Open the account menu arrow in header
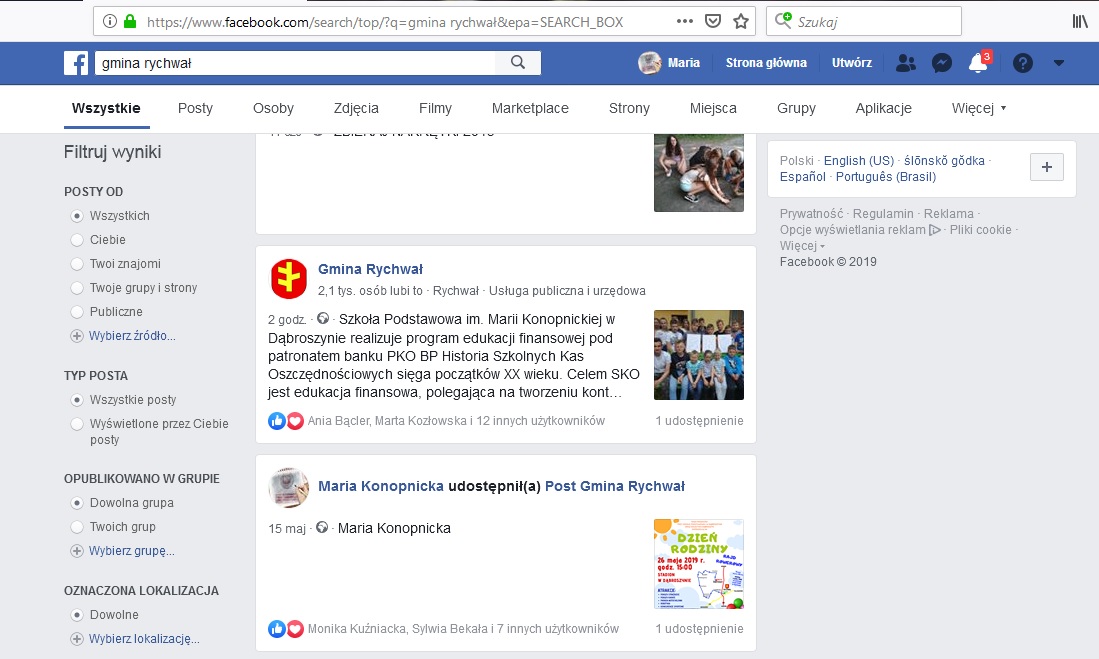Screen dimensions: 1099x659 [x=1058, y=63]
